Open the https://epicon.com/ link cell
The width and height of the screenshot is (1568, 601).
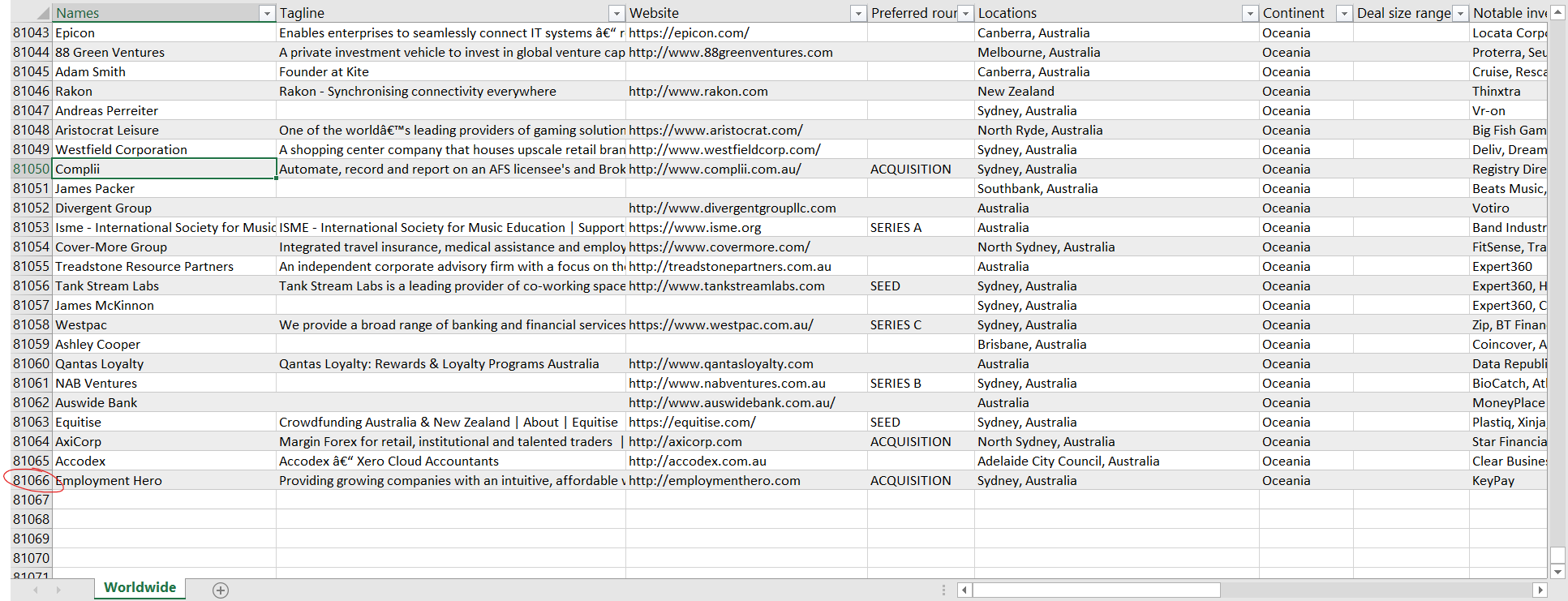[x=746, y=32]
